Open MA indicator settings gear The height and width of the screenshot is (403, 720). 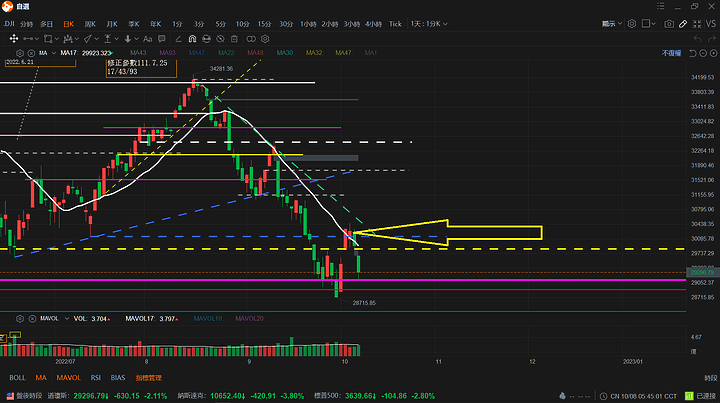(x=20, y=53)
